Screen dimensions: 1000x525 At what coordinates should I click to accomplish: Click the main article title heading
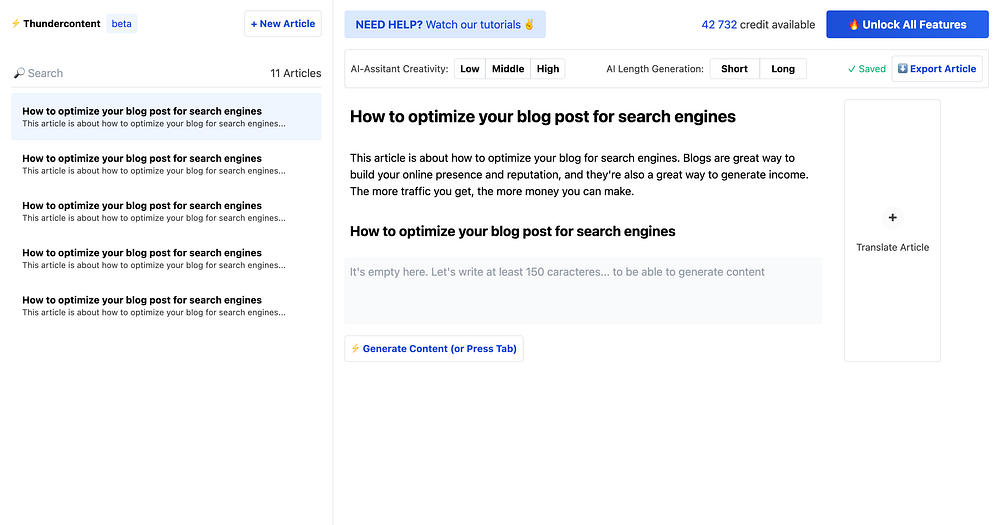[x=543, y=117]
